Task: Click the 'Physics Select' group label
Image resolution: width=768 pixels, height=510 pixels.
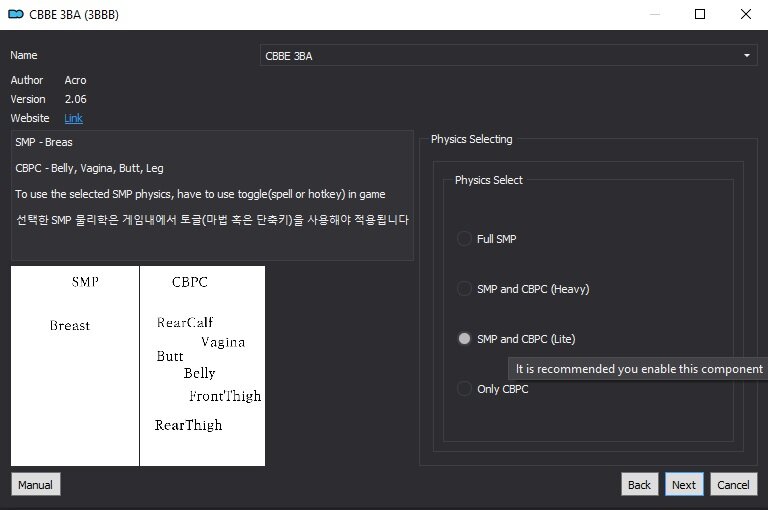Action: click(488, 180)
